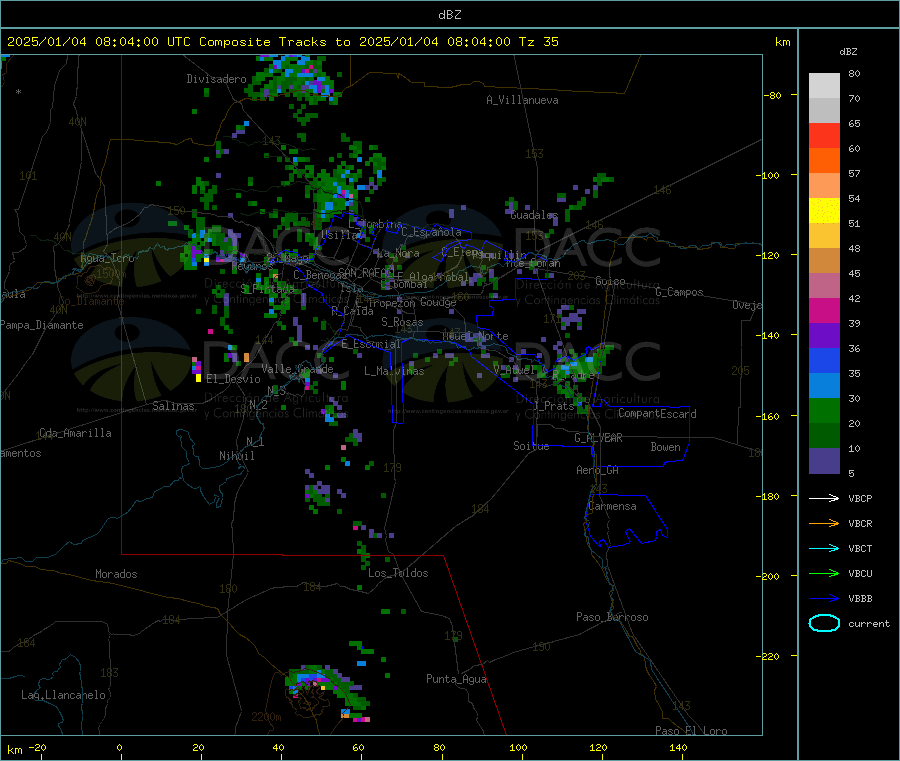Viewport: 900px width, 761px height.
Task: Click the Salinas map label
Action: click(173, 406)
